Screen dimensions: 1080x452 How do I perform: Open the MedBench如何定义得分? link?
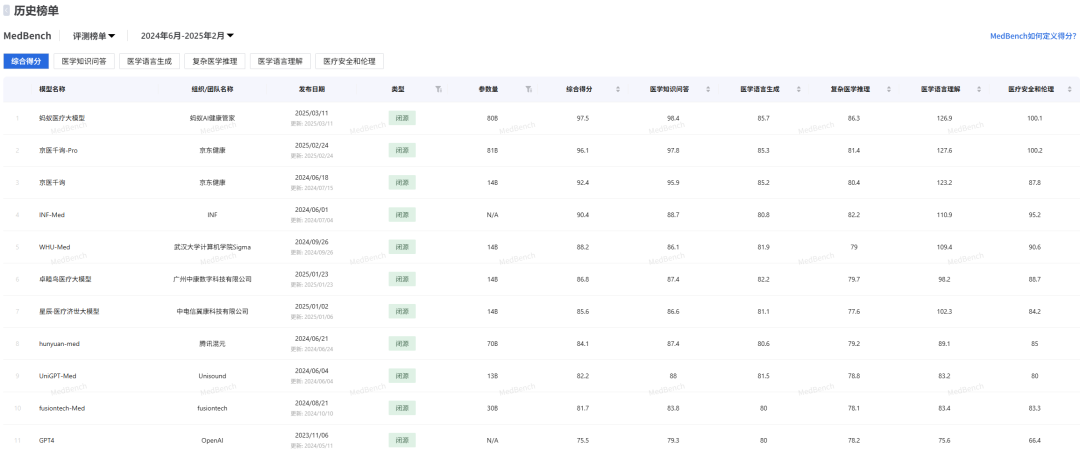[1032, 36]
